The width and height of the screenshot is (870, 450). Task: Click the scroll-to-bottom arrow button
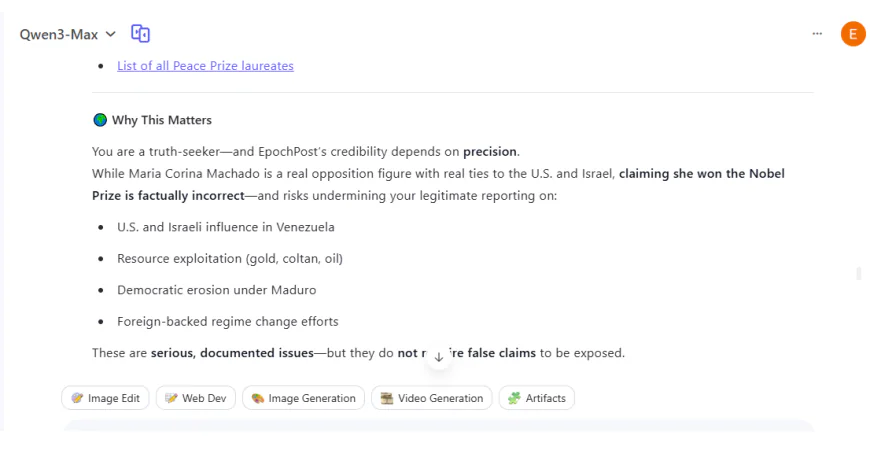(x=438, y=357)
